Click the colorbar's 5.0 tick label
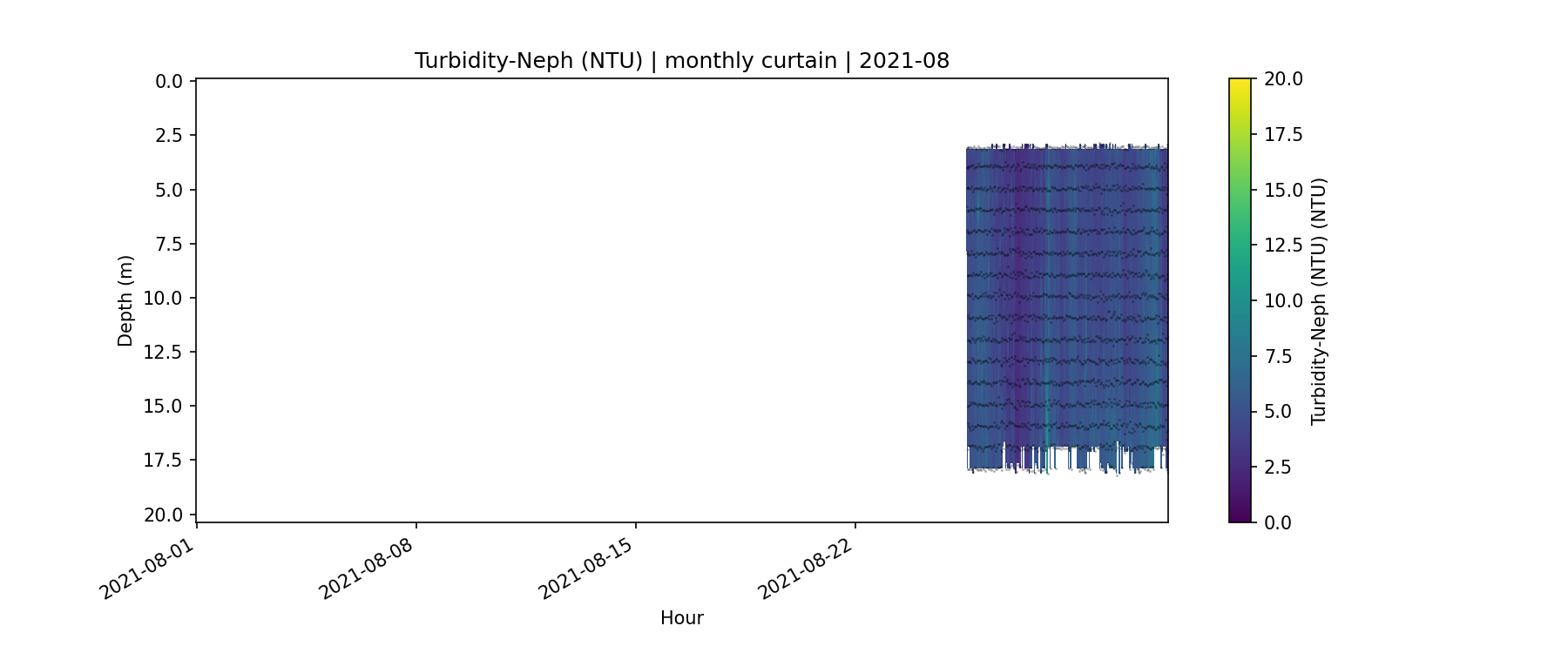Image resolution: width=1568 pixels, height=653 pixels. pos(1278,412)
